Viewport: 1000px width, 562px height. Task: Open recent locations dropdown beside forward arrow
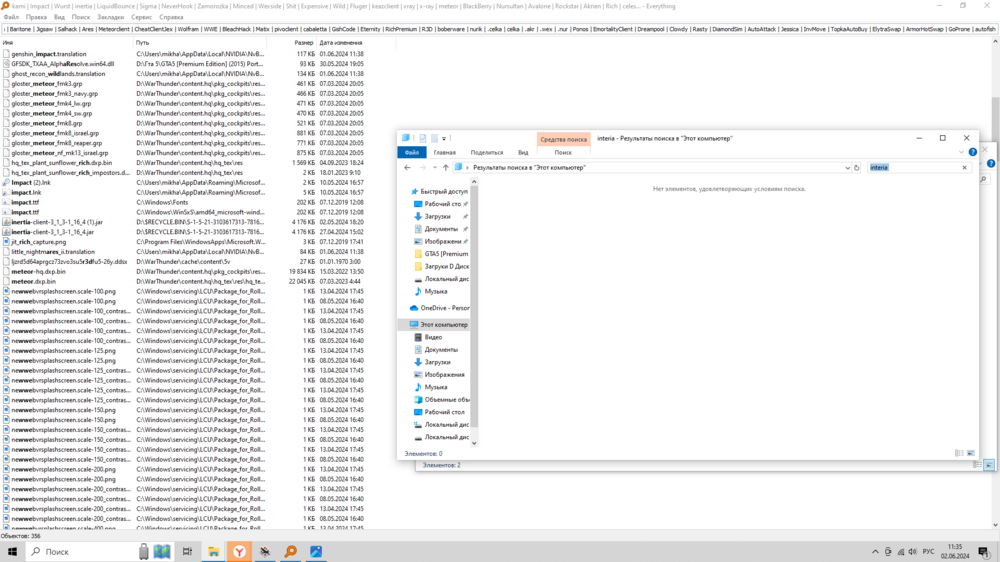[x=435, y=168]
